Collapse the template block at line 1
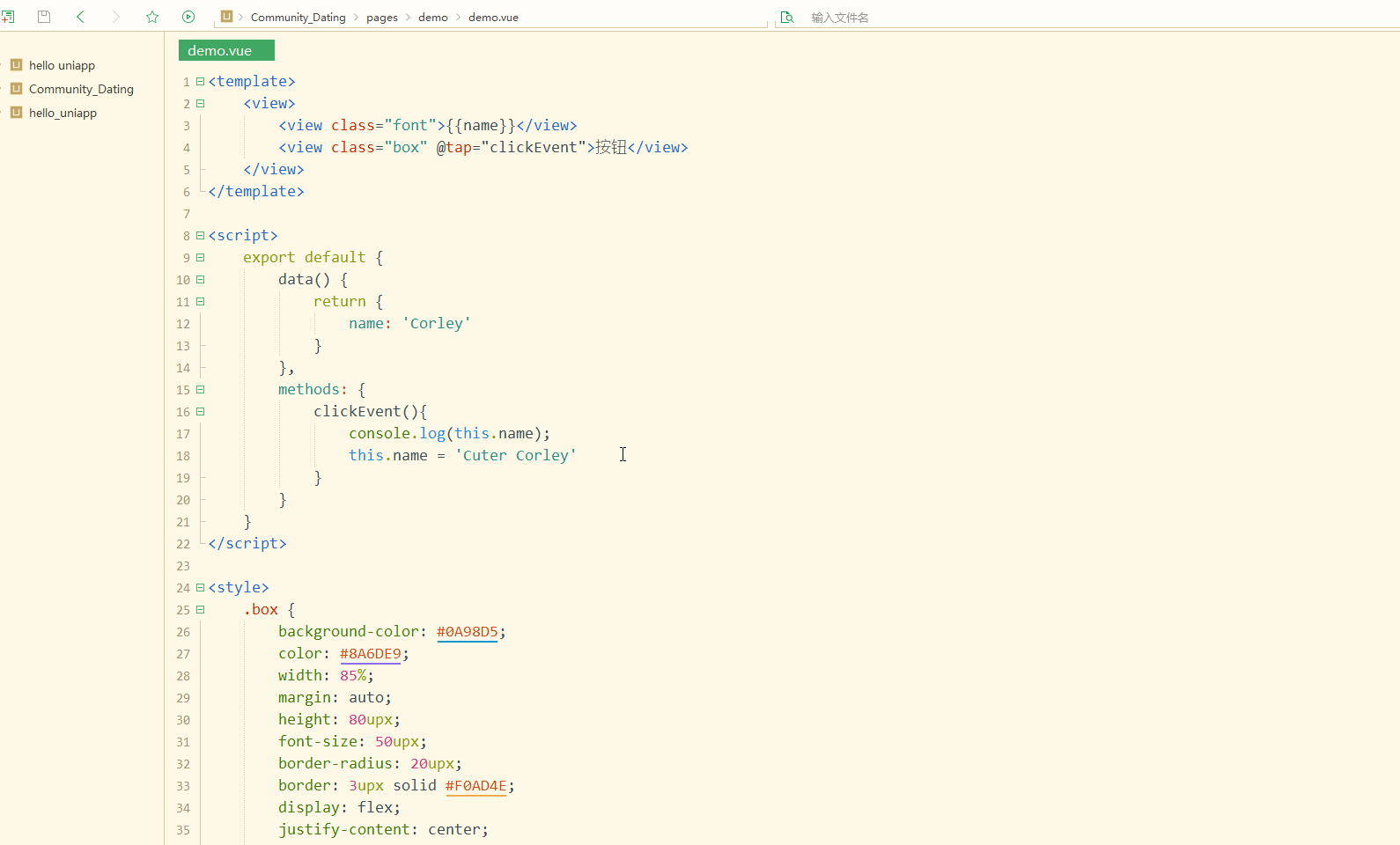1400x845 pixels. [200, 81]
